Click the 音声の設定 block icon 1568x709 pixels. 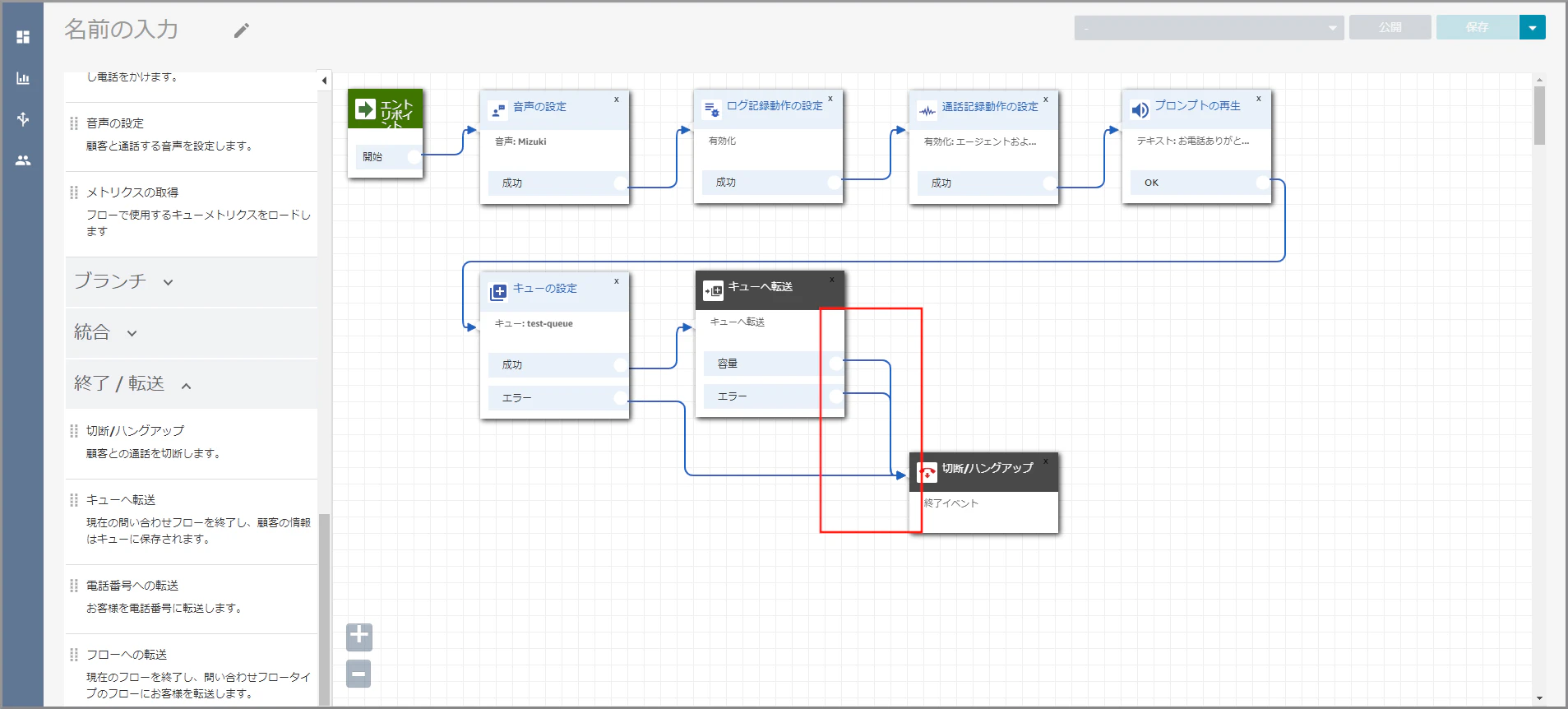(497, 110)
